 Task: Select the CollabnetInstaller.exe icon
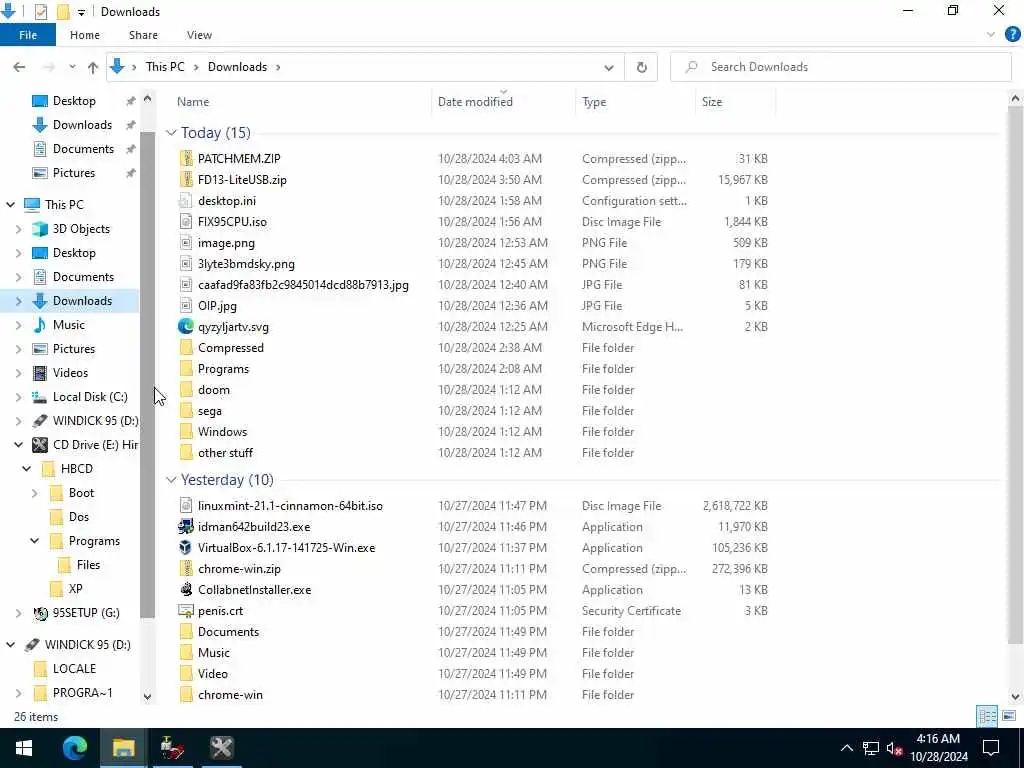click(x=186, y=590)
